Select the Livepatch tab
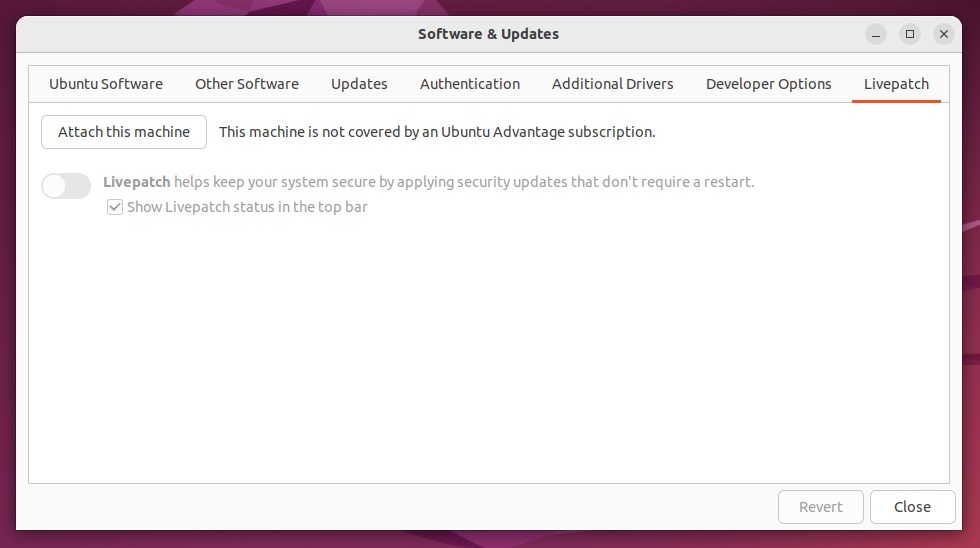Viewport: 980px width, 548px height. (896, 84)
